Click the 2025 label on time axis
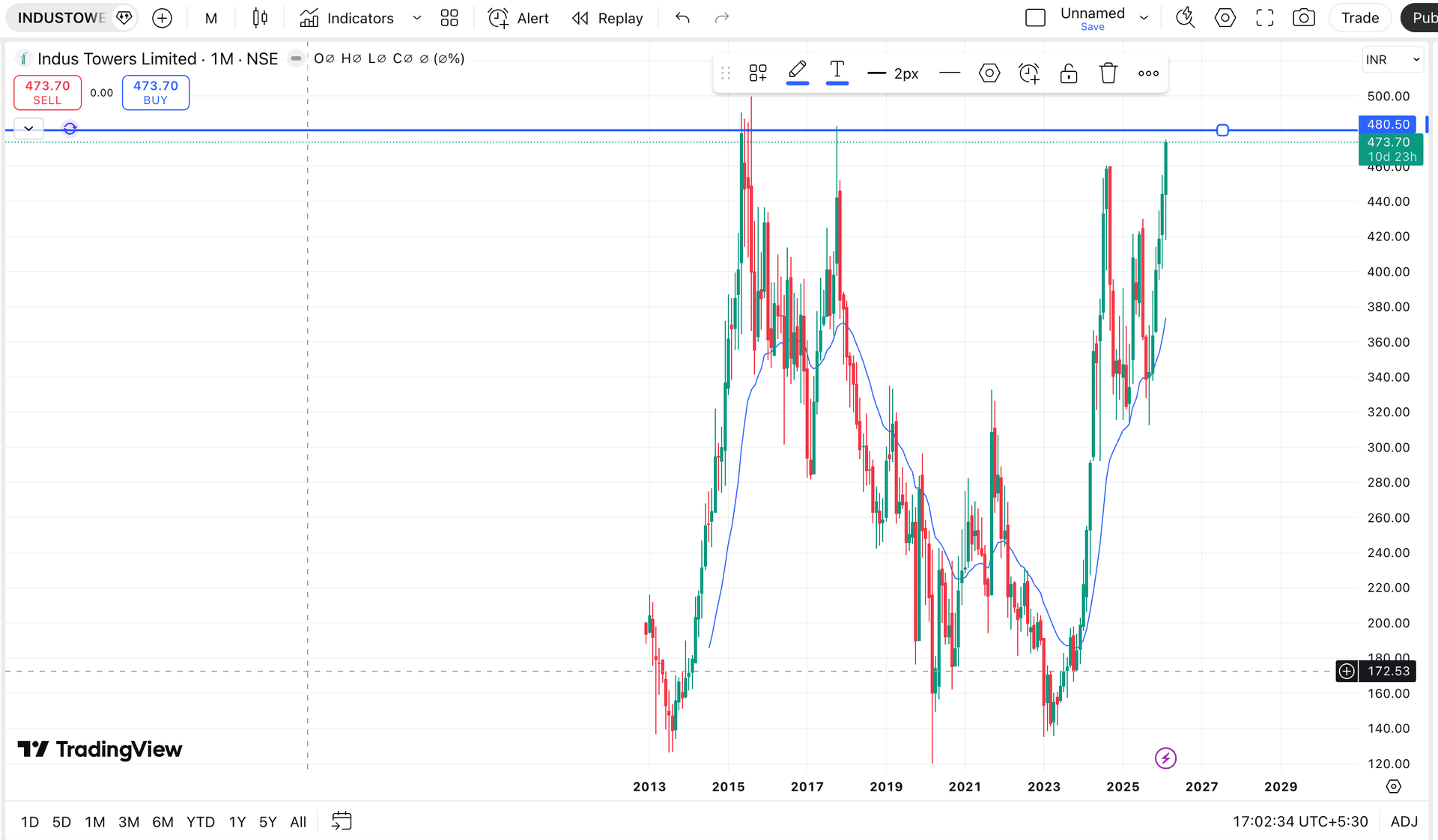1438x840 pixels. 1123,786
